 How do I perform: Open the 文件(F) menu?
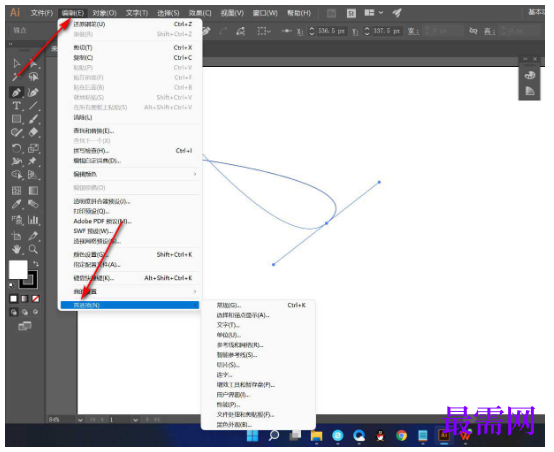point(42,13)
